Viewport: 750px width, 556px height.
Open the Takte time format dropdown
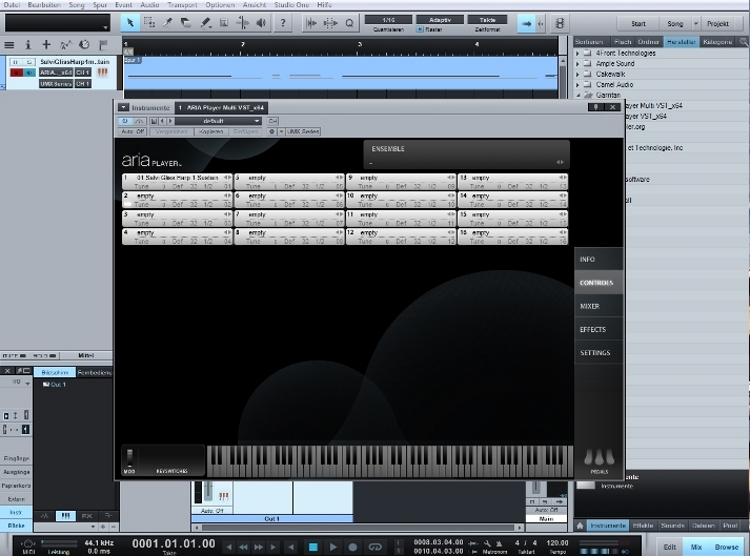487,20
